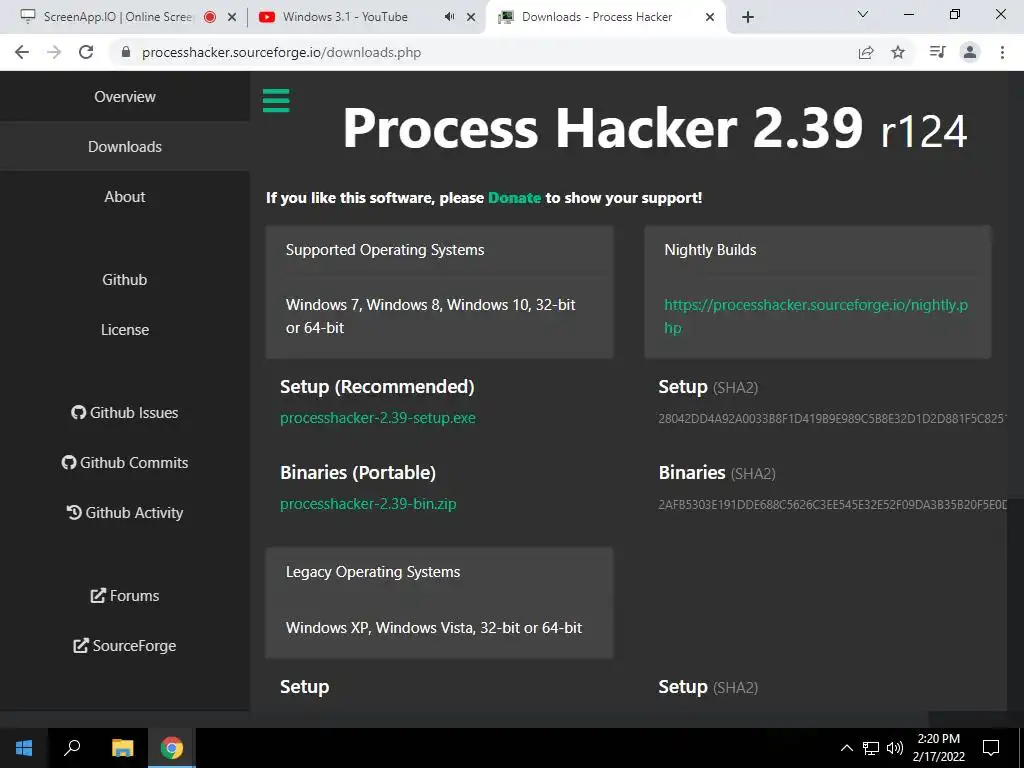Open the Overview sidebar item
This screenshot has height=768, width=1024.
click(125, 97)
